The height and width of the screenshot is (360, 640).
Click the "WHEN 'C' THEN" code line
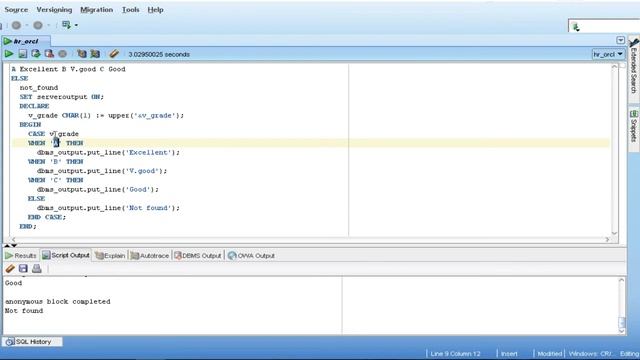tap(56, 180)
